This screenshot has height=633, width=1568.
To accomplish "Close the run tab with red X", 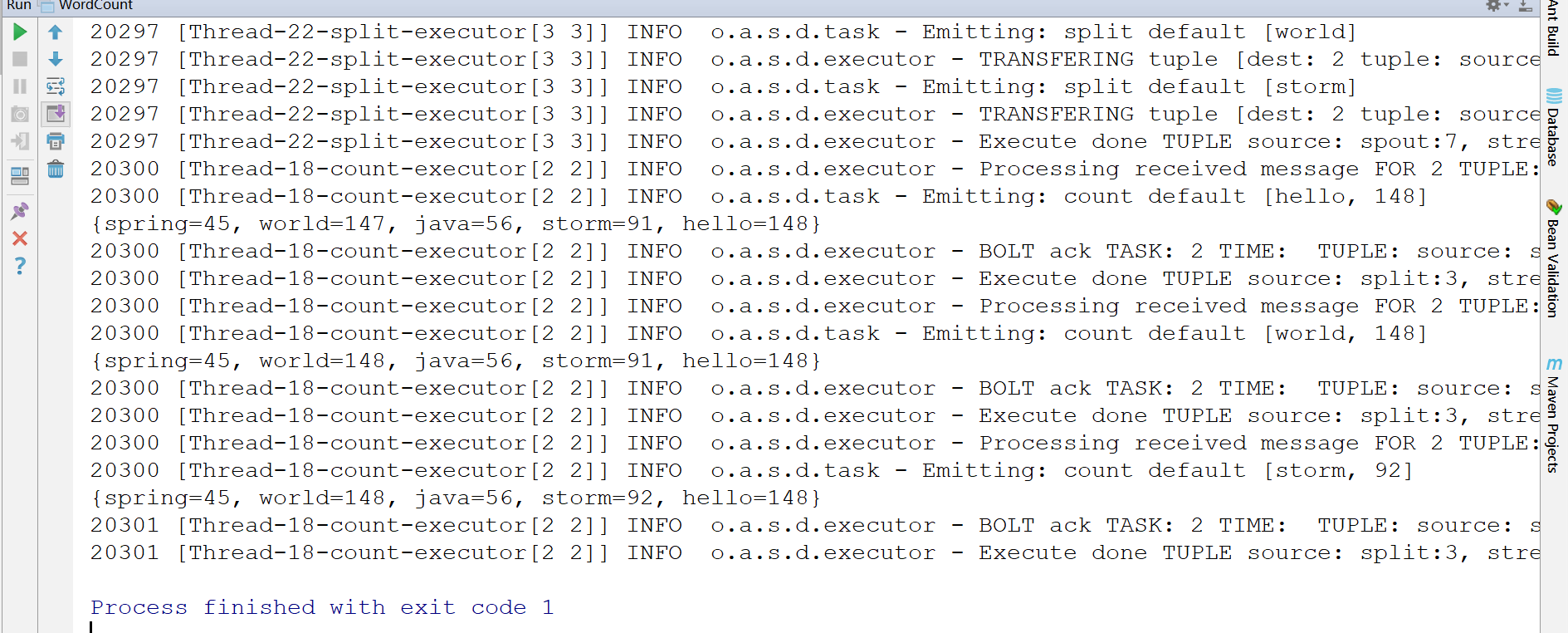I will click(x=20, y=238).
